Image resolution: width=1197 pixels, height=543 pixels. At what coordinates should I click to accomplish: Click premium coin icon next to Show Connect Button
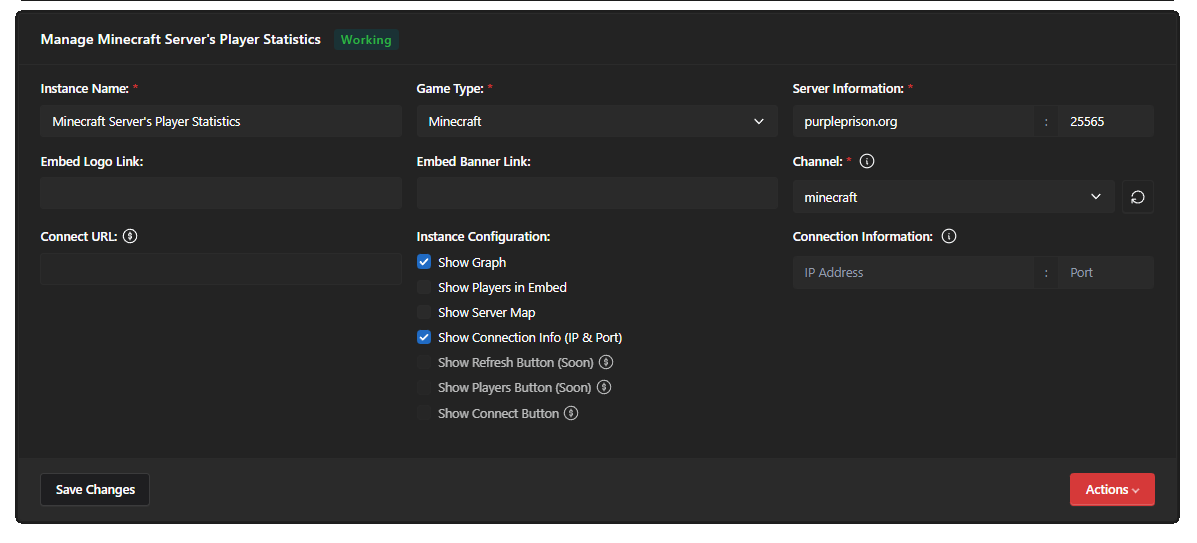[x=571, y=413]
